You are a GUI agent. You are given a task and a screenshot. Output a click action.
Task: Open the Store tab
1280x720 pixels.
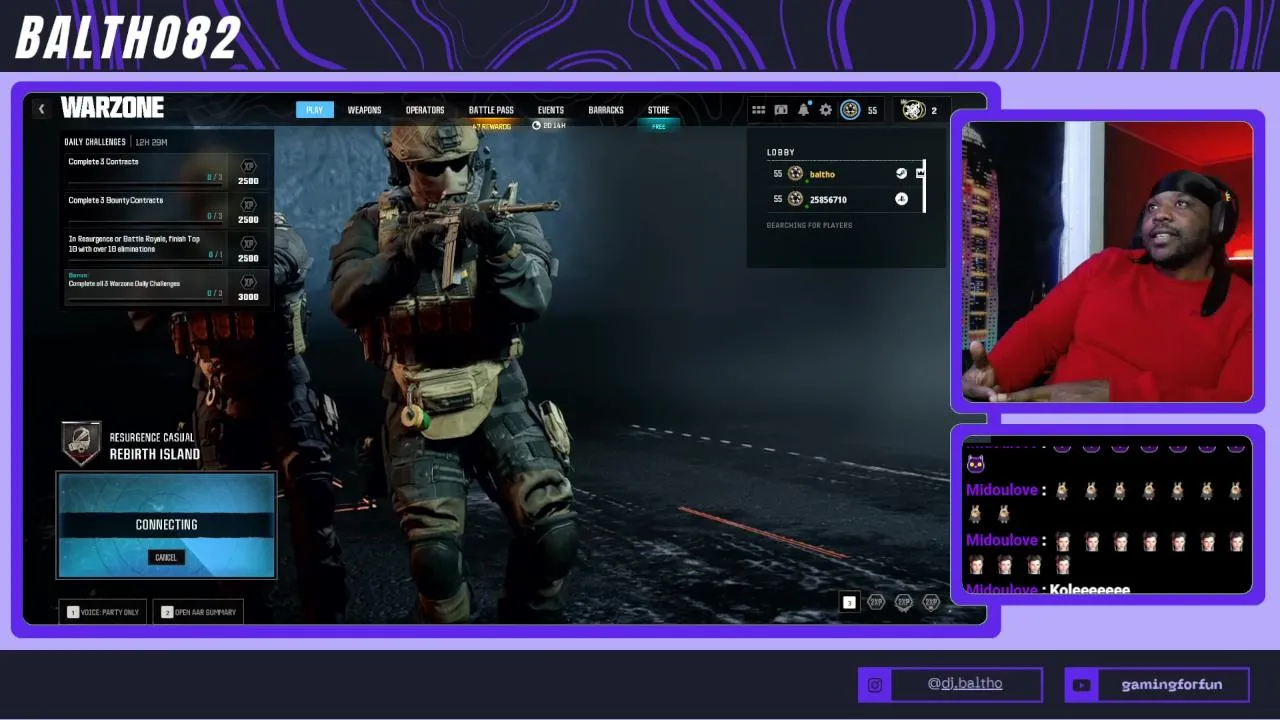[x=658, y=110]
